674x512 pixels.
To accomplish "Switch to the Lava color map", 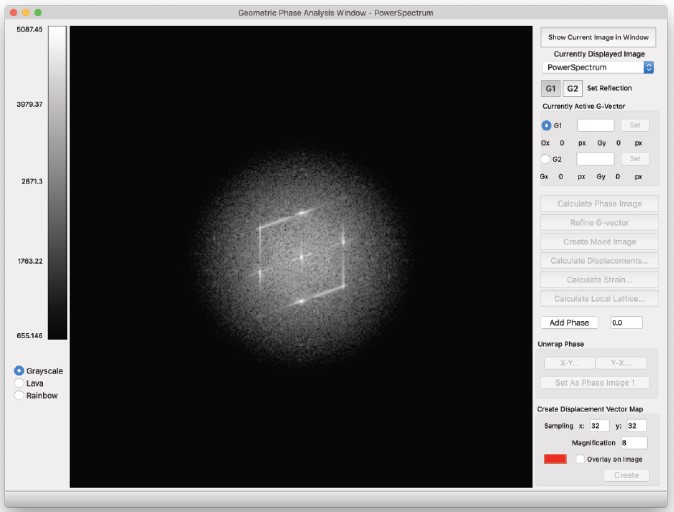I will tap(19, 383).
